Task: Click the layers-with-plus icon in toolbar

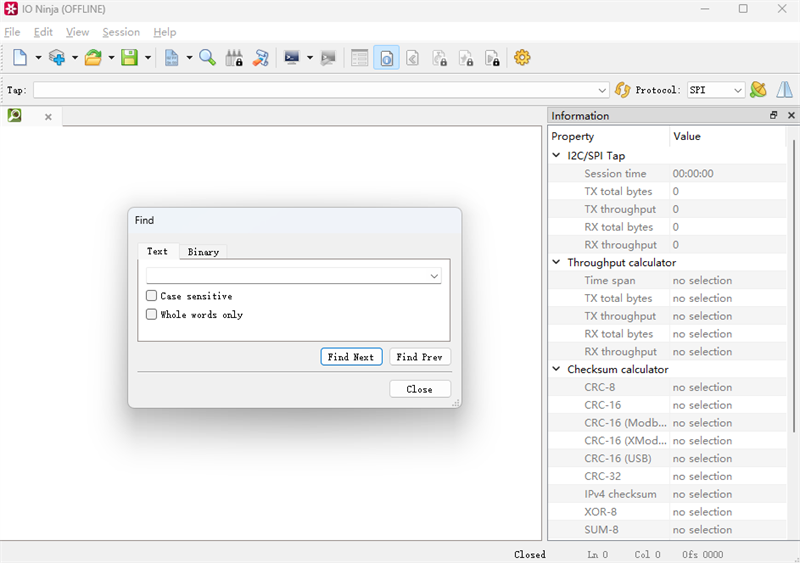Action: (57, 58)
